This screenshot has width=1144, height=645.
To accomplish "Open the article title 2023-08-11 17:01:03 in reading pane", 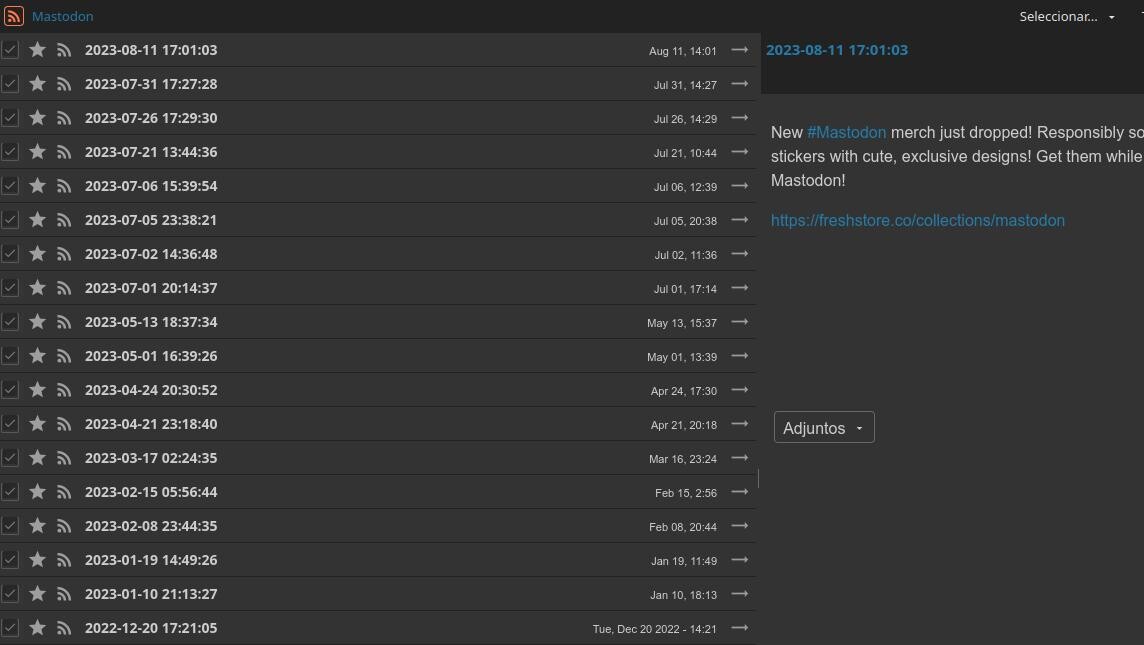I will coord(836,50).
